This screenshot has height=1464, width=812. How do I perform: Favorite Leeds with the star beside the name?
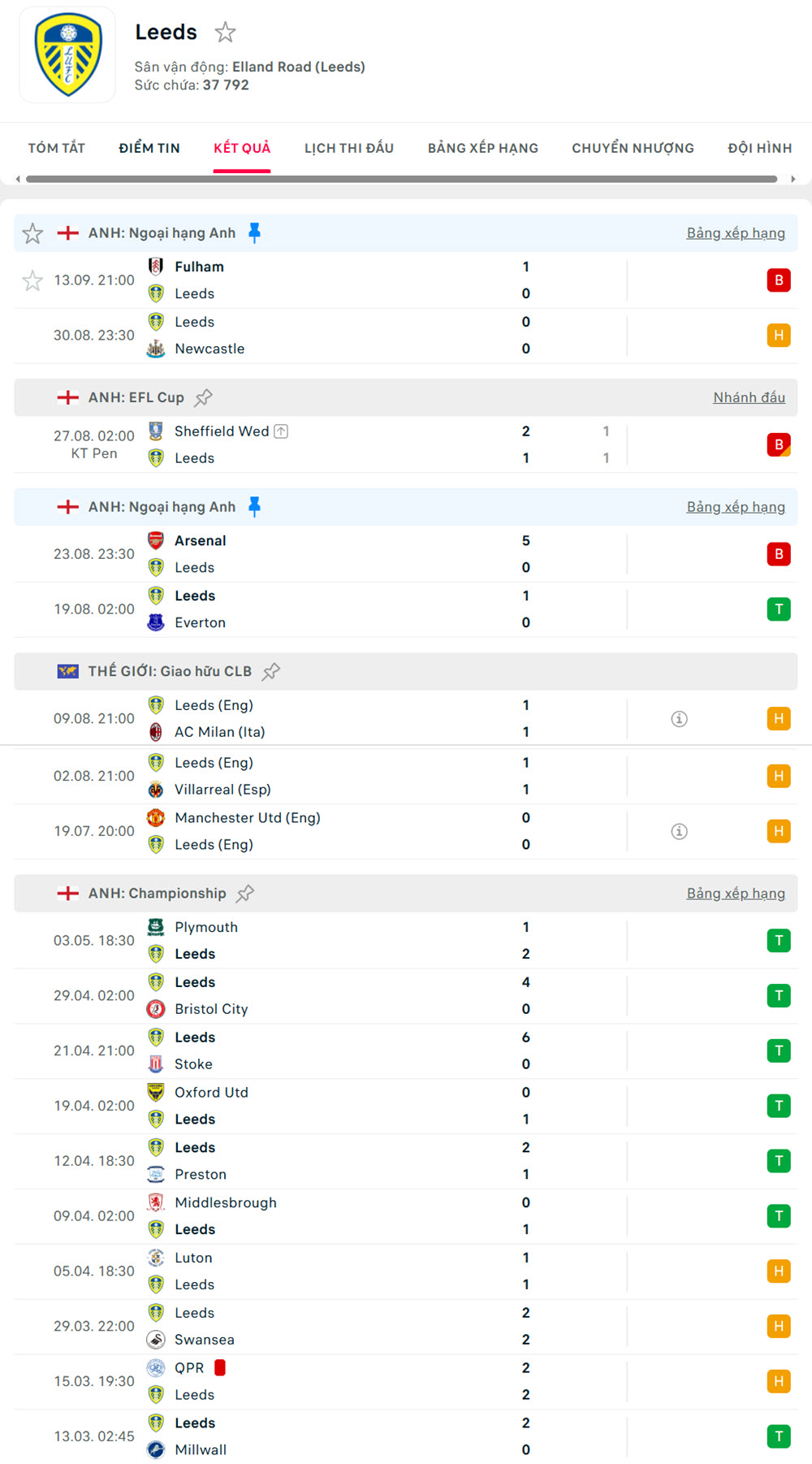pyautogui.click(x=225, y=32)
